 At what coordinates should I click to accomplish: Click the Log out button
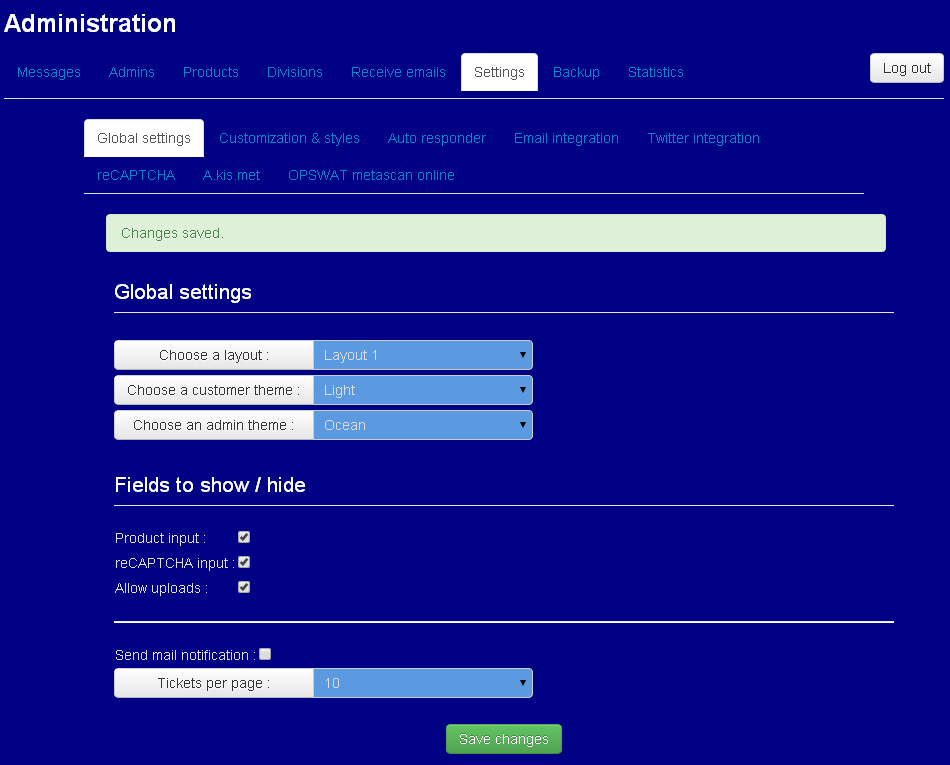(906, 68)
